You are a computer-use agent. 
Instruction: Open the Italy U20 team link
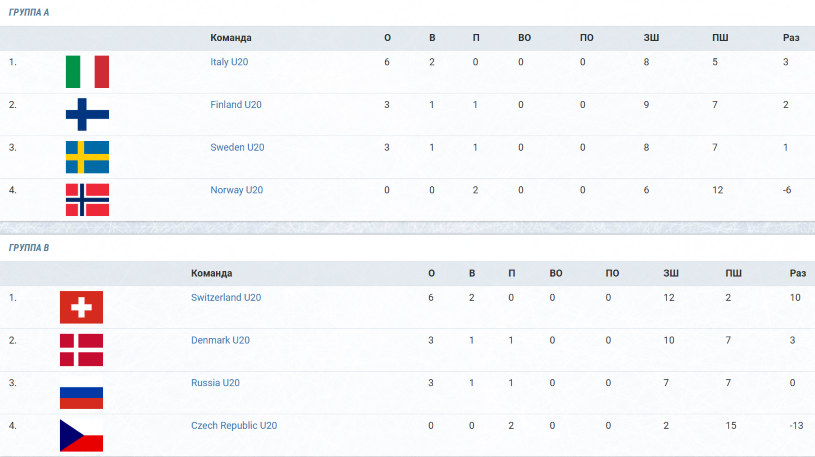pos(229,62)
